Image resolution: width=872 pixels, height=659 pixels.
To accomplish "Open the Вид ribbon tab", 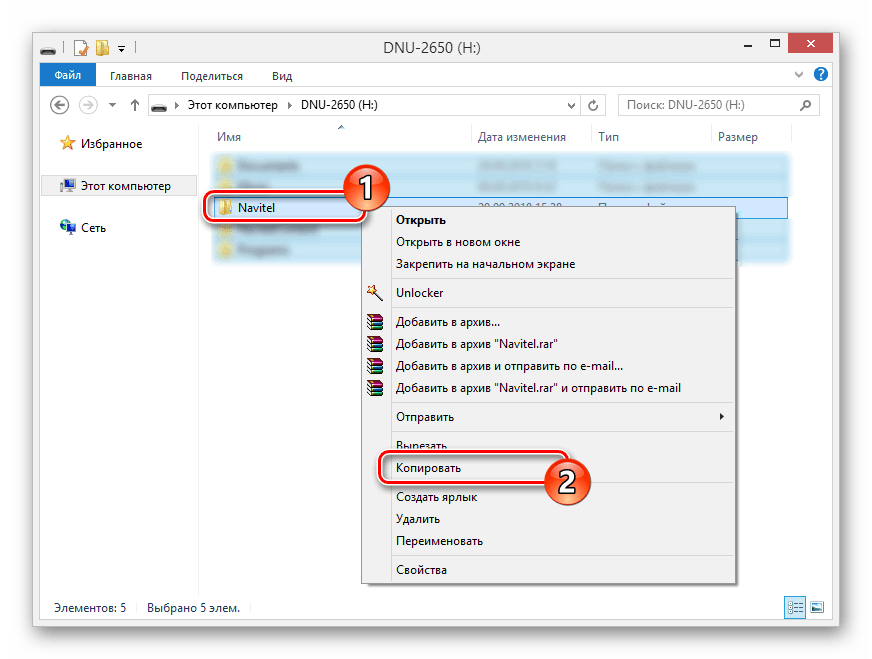I will tap(282, 76).
